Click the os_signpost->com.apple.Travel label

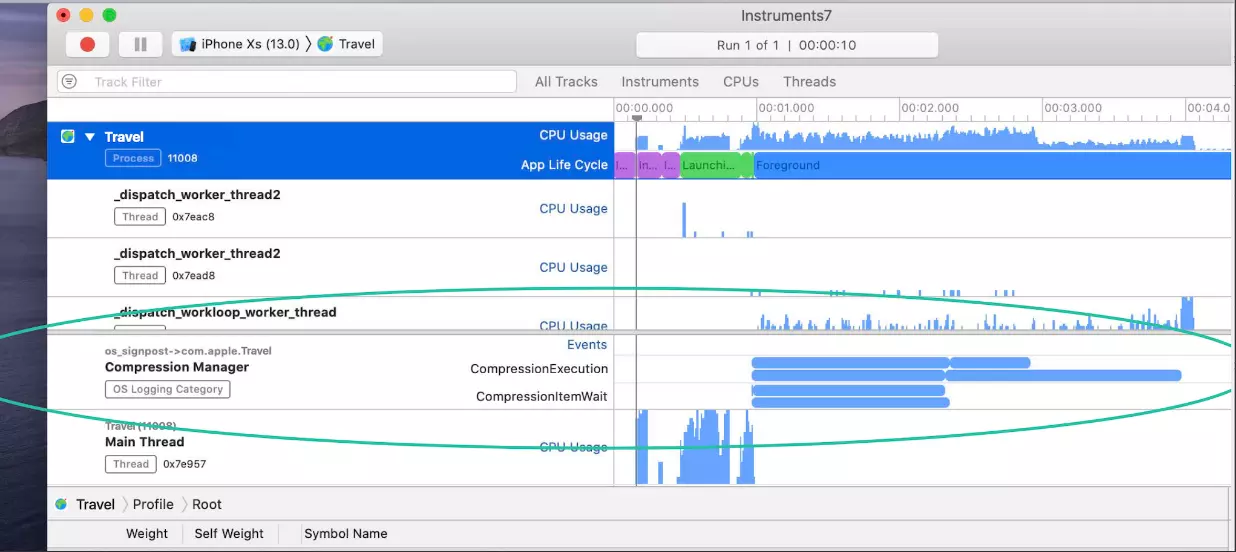188,351
